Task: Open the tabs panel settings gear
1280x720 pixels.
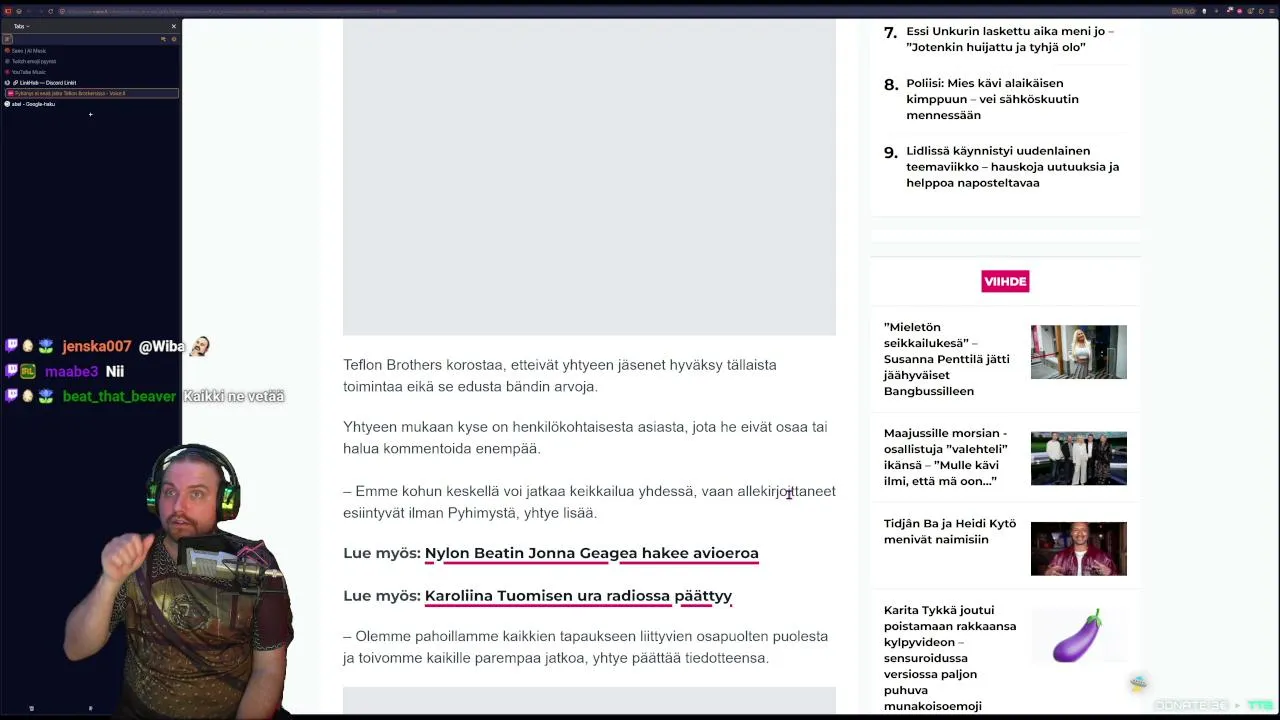Action: 173,39
